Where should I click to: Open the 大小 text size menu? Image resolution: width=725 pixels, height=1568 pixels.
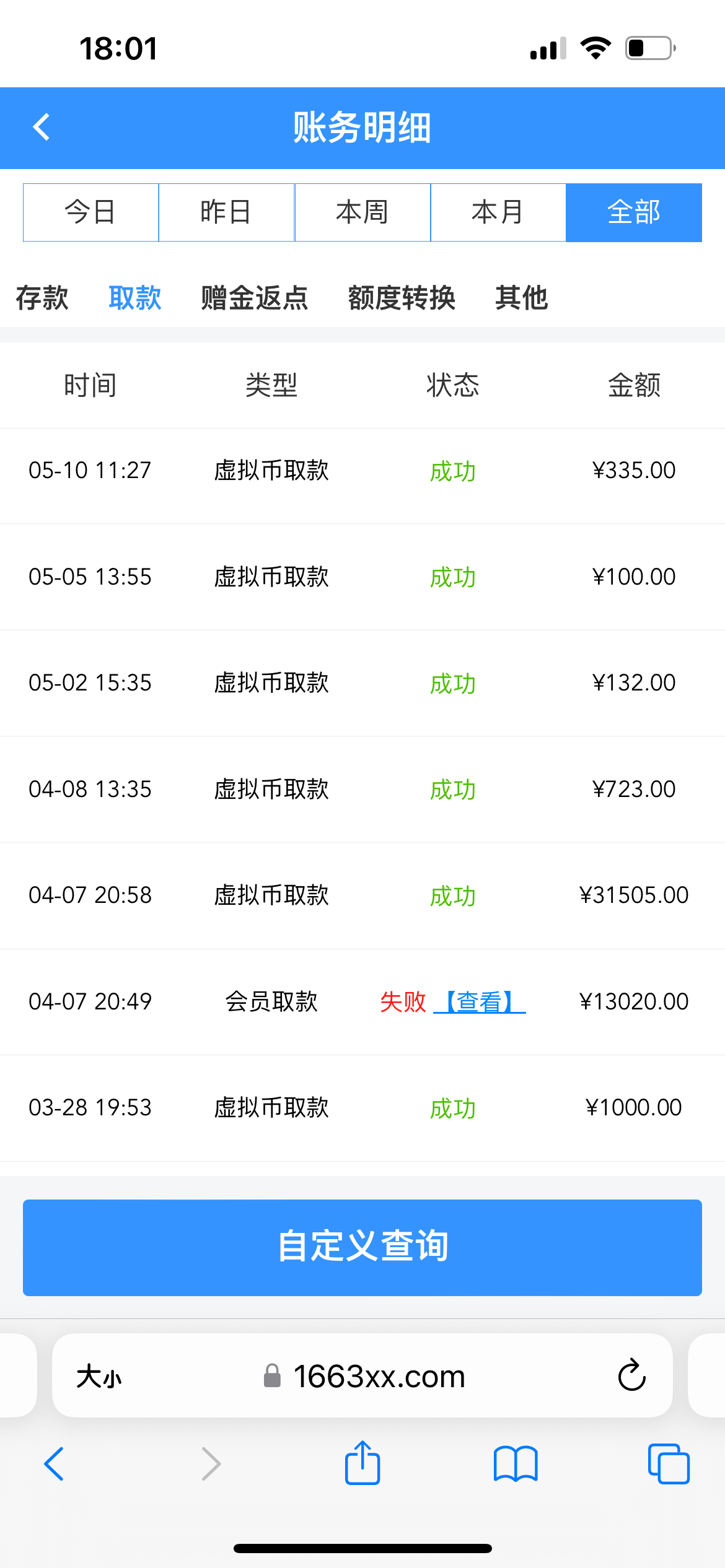pyautogui.click(x=99, y=1377)
